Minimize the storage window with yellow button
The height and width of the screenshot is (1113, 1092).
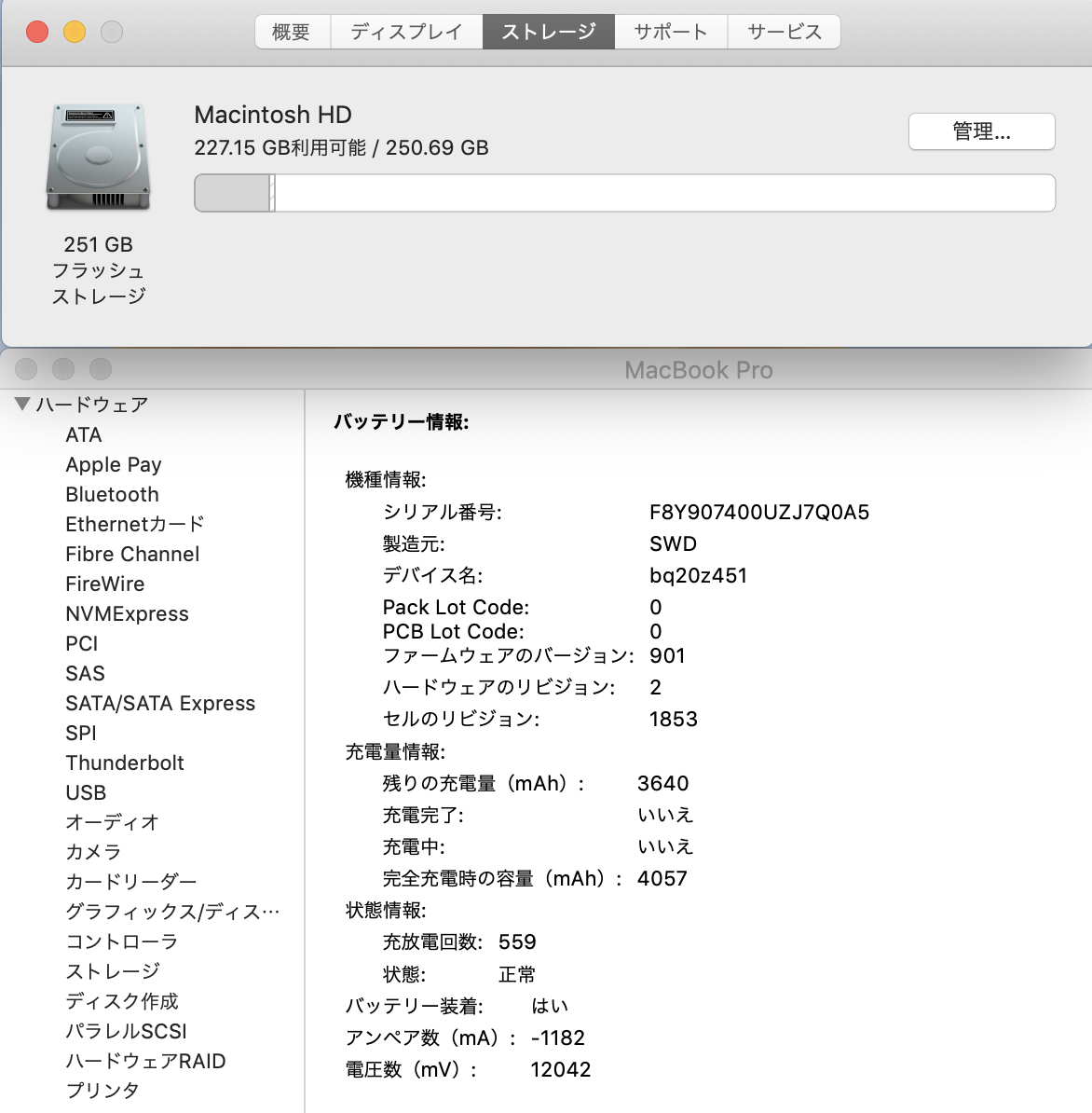coord(75,32)
